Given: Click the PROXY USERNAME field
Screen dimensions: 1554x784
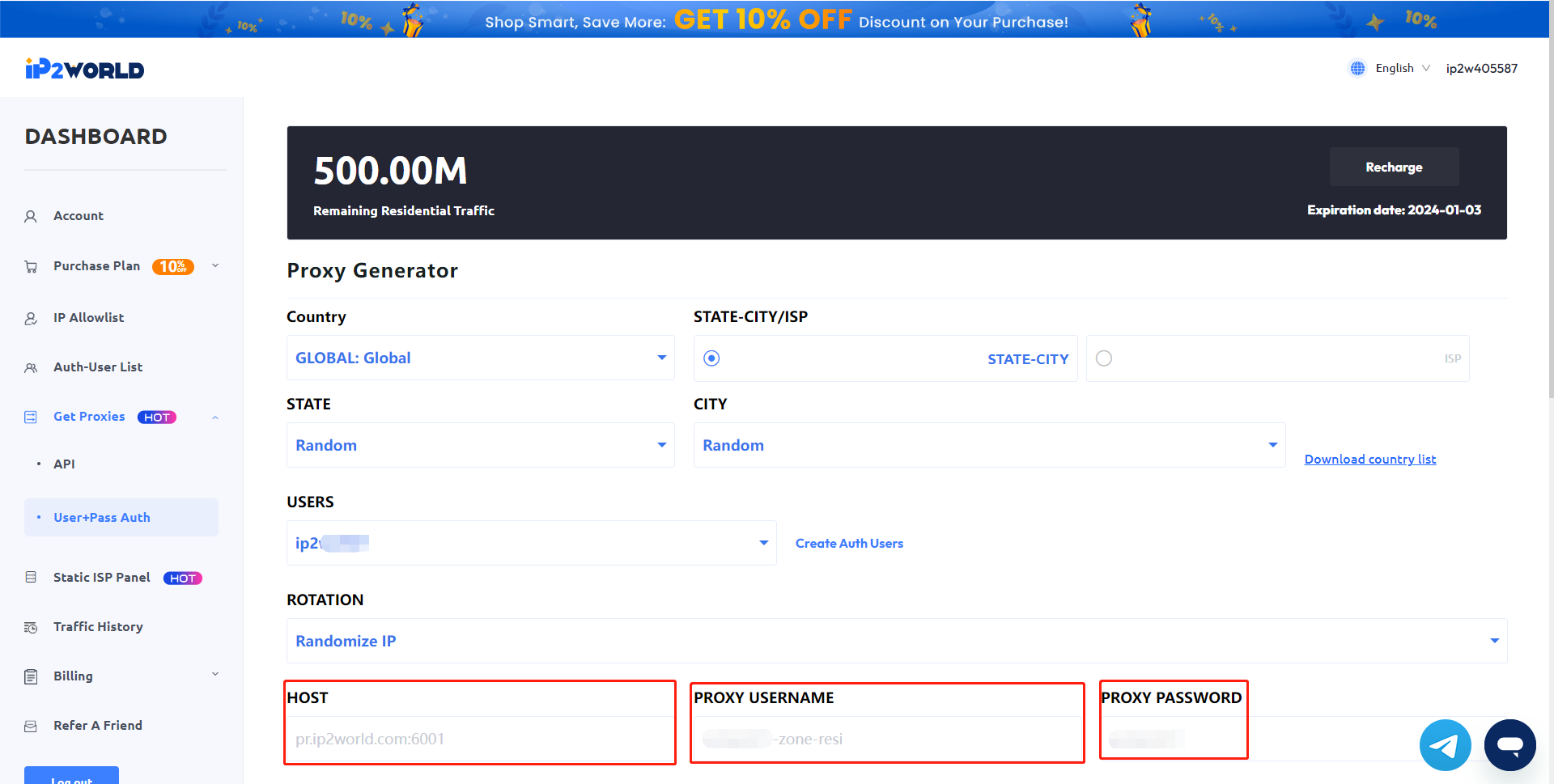Looking at the screenshot, I should tap(888, 739).
